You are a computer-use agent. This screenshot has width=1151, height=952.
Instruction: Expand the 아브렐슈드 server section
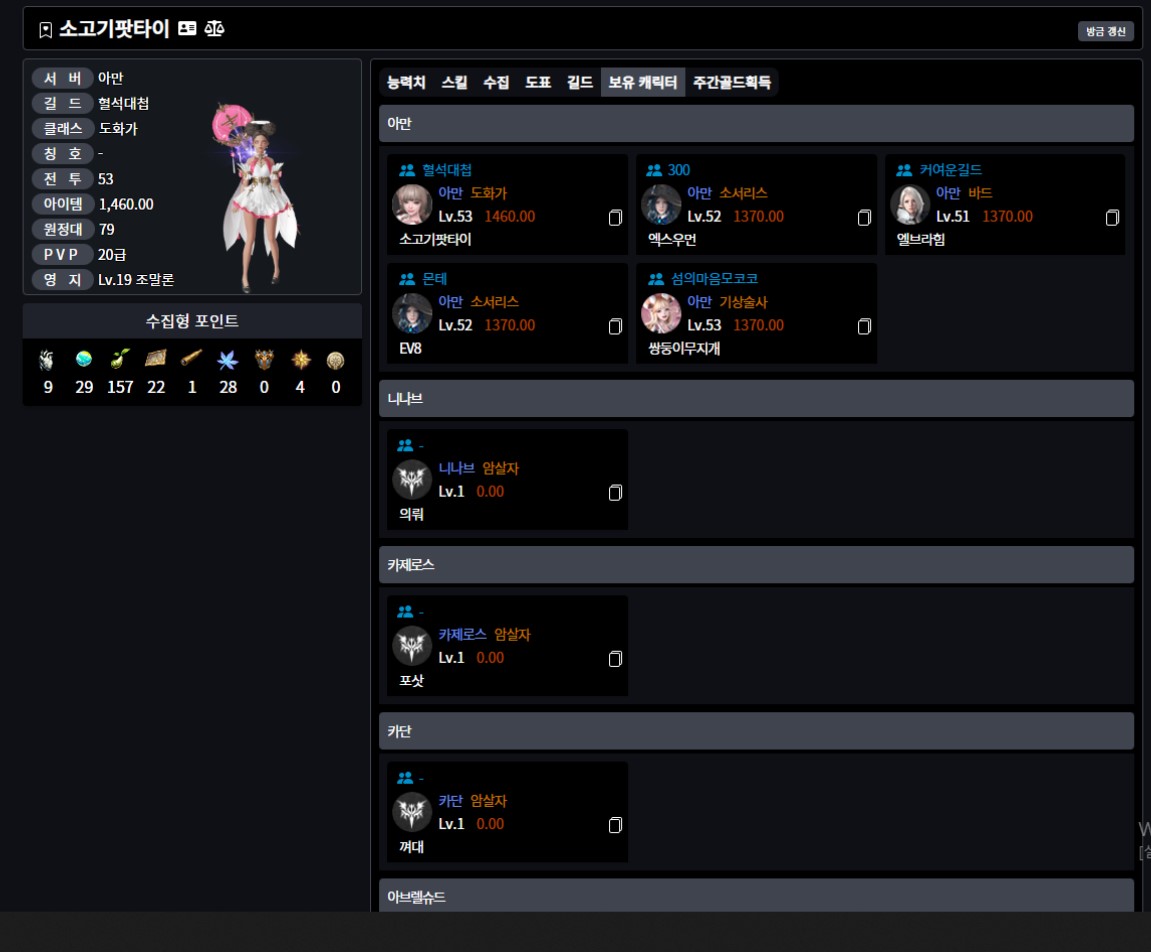(756, 896)
